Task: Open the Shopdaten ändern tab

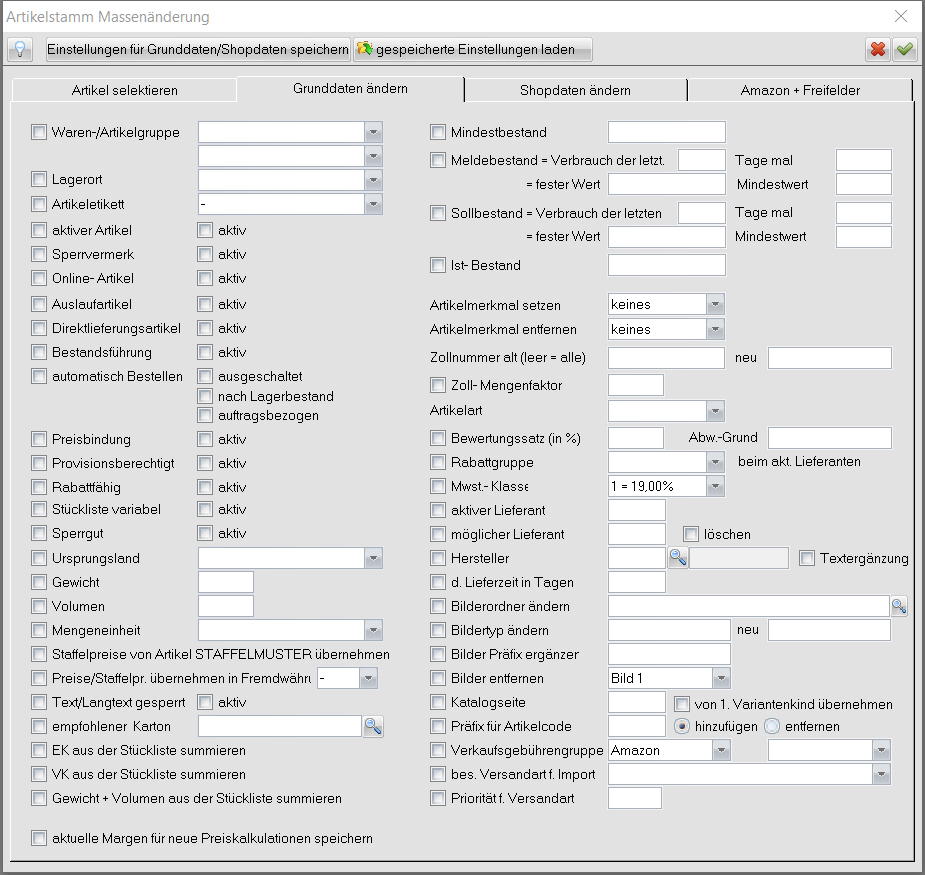Action: coord(575,90)
